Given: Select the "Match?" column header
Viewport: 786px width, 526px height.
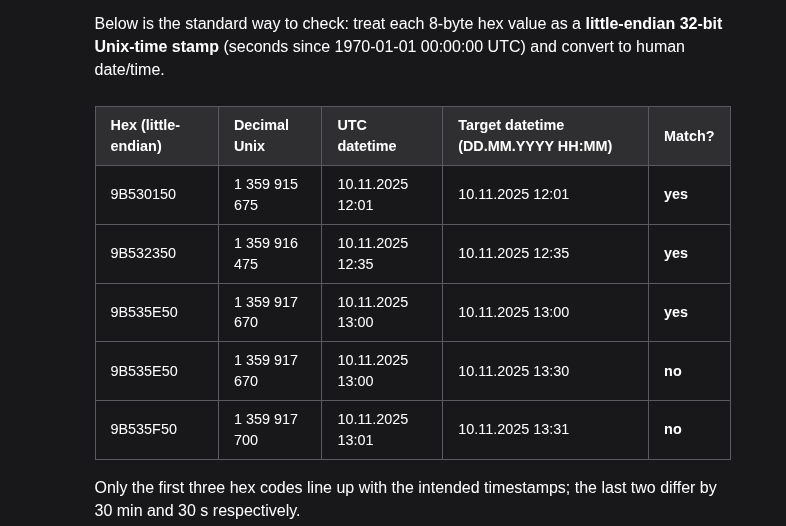Looking at the screenshot, I should (x=689, y=135).
